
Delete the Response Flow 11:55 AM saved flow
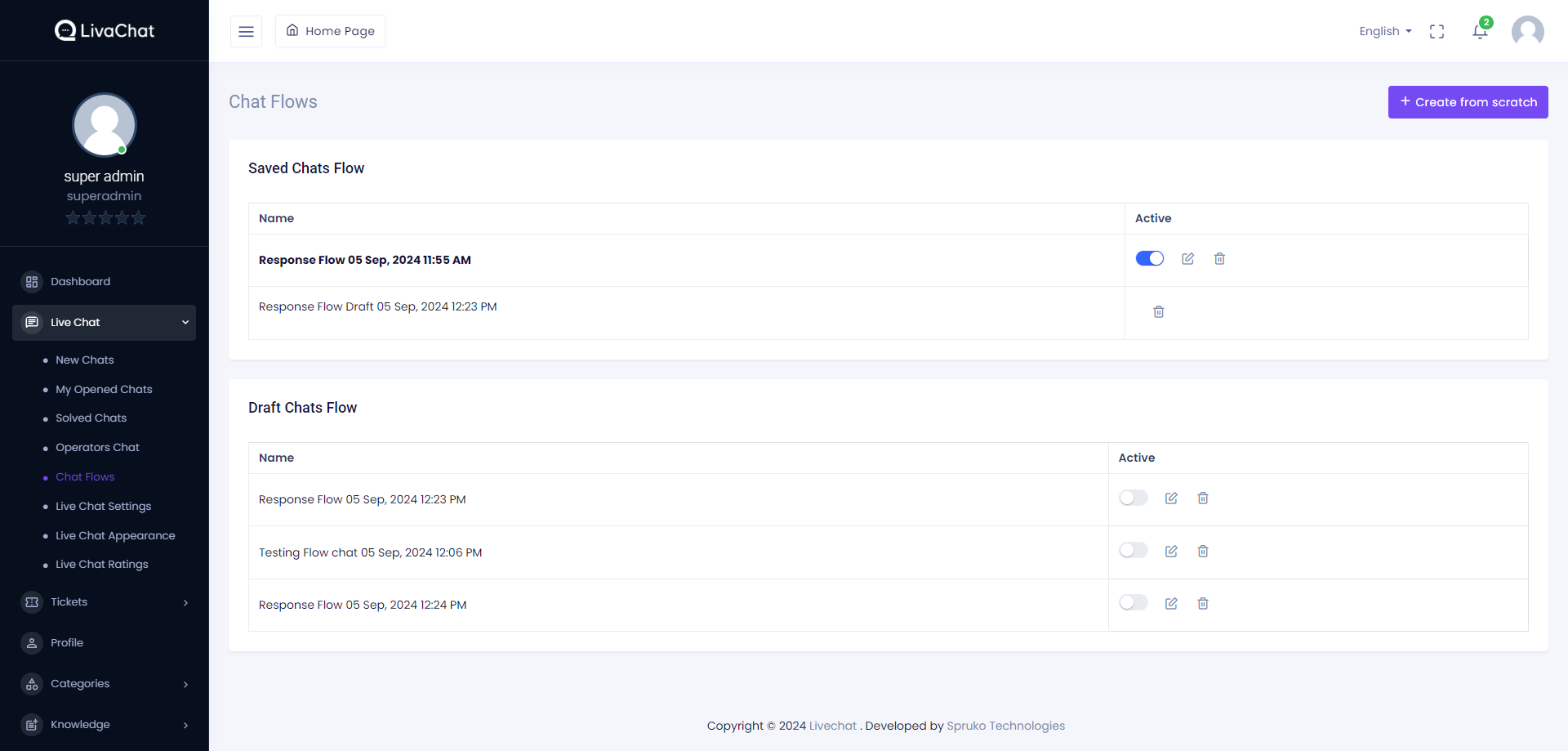(1219, 259)
